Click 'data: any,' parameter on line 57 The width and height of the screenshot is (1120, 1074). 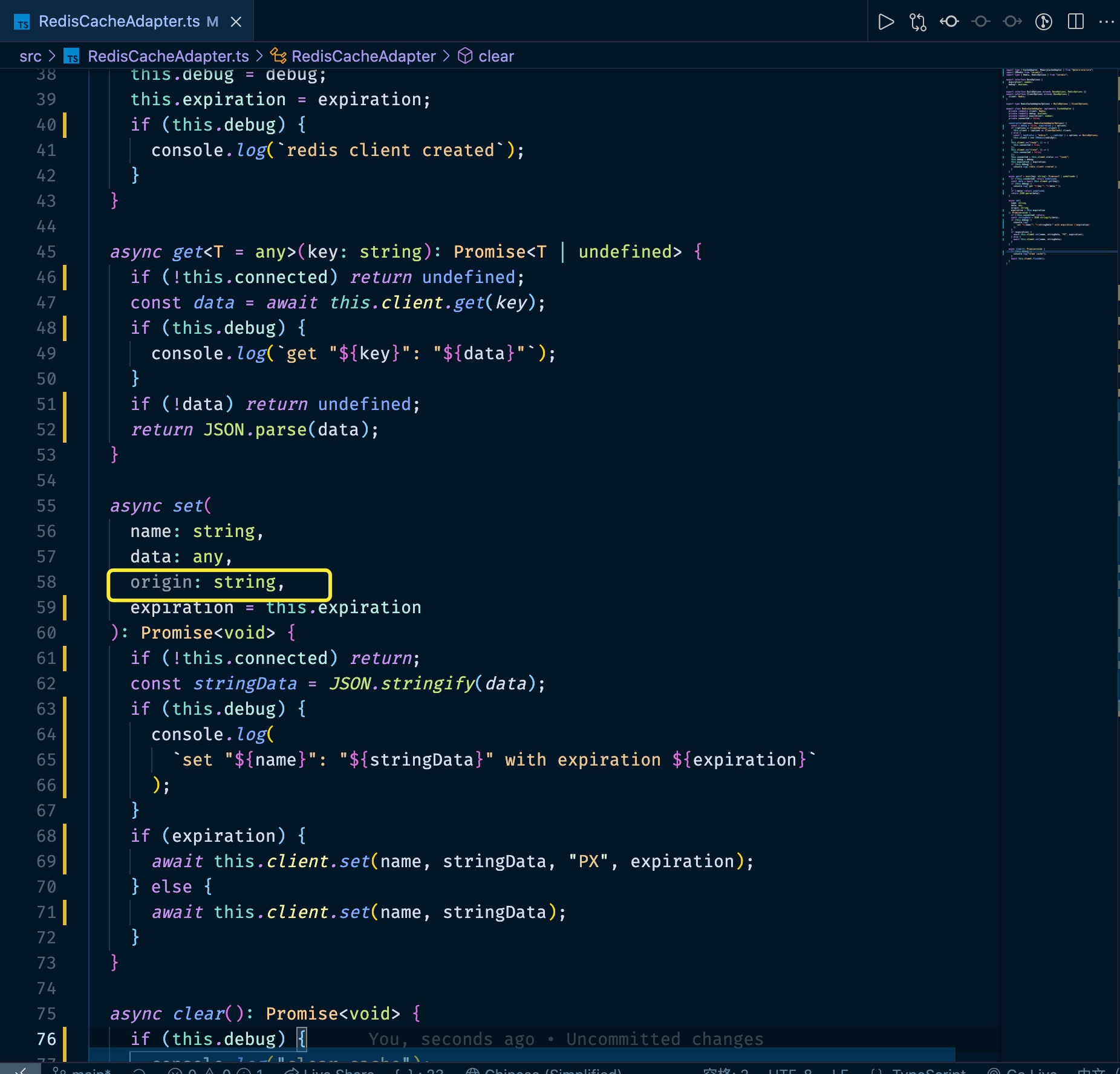181,556
